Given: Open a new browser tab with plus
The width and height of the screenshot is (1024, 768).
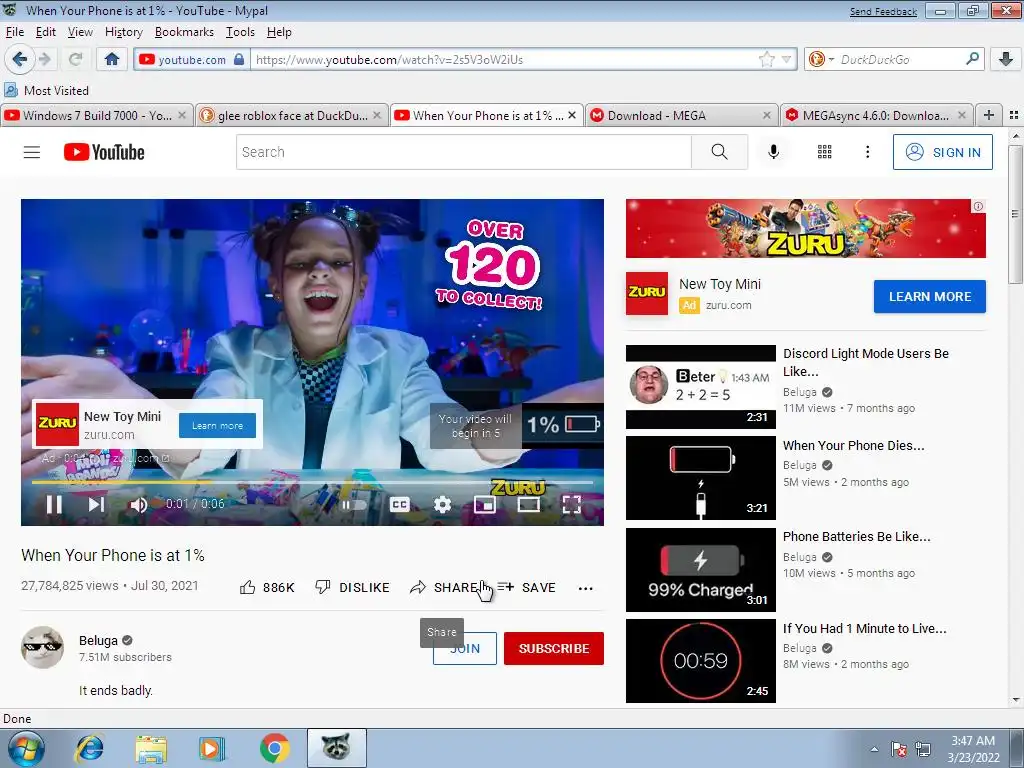Looking at the screenshot, I should click(x=989, y=115).
